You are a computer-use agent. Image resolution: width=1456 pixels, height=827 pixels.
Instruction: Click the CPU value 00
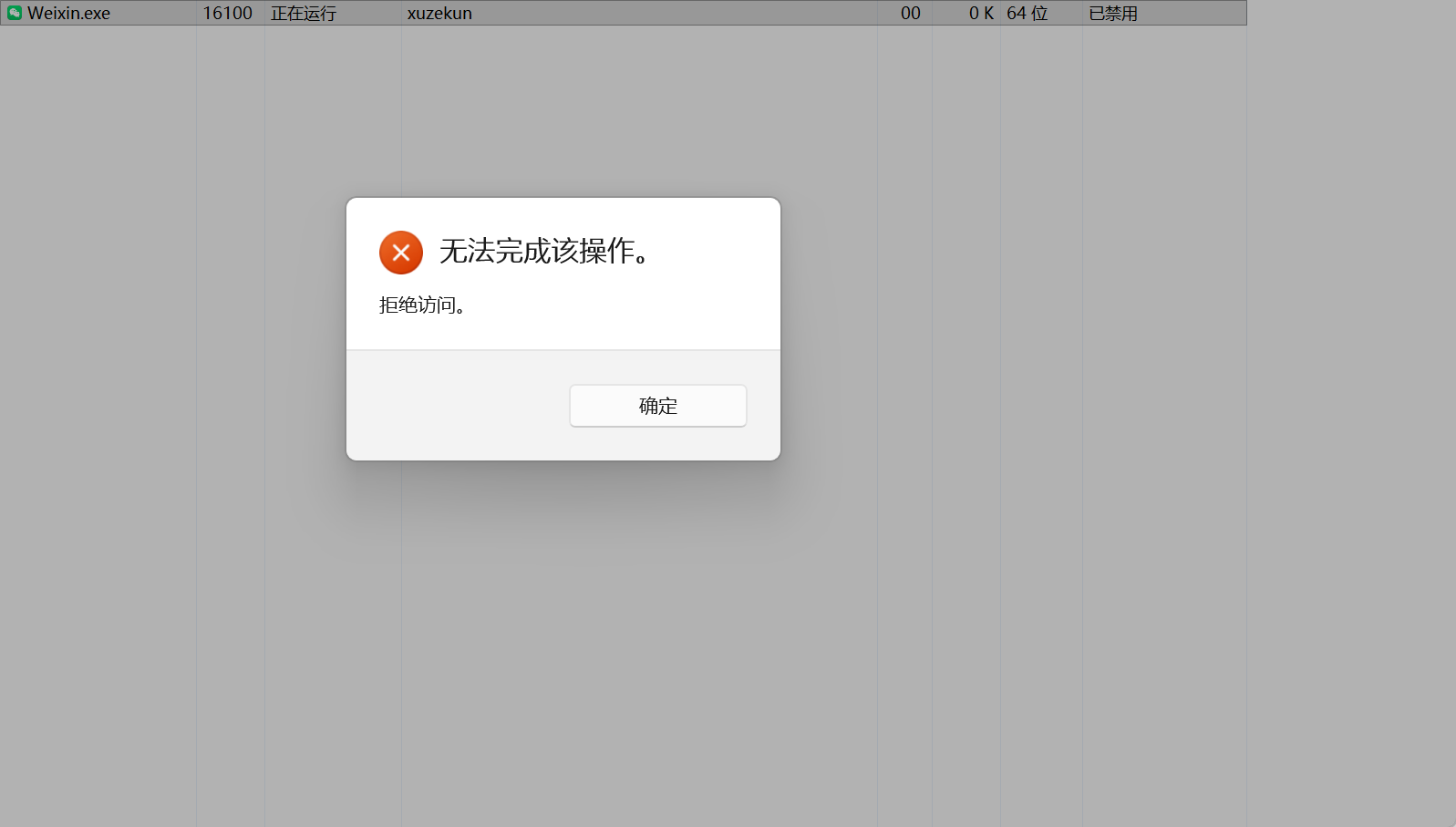pyautogui.click(x=911, y=14)
